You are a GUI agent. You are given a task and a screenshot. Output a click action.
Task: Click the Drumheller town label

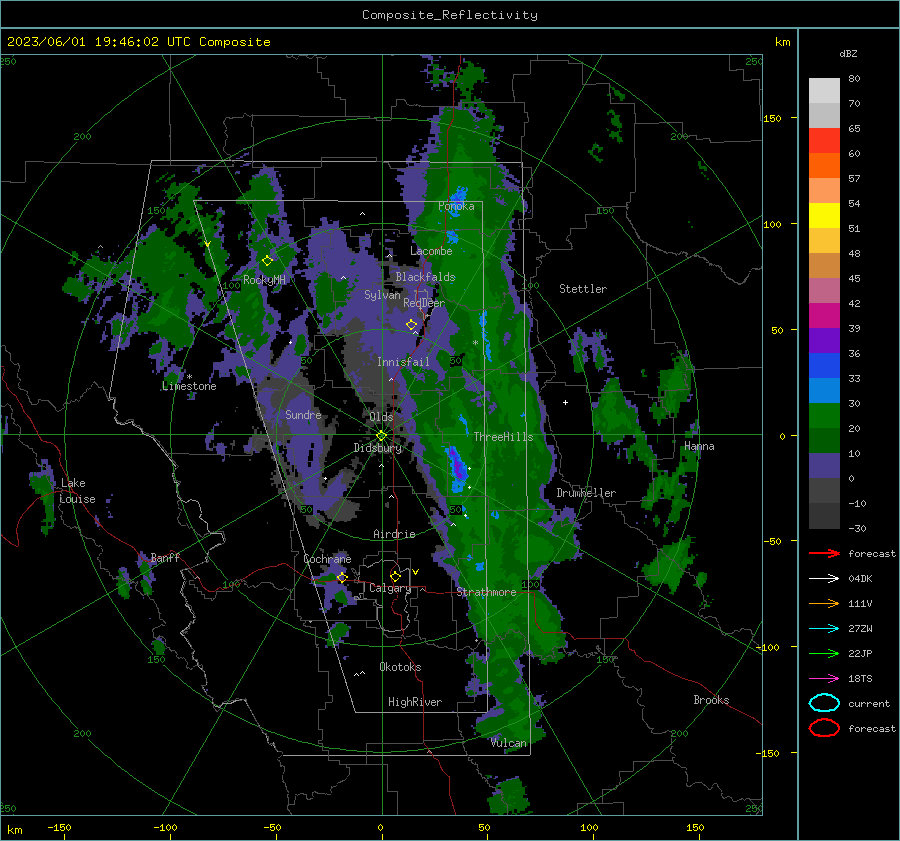(x=586, y=493)
